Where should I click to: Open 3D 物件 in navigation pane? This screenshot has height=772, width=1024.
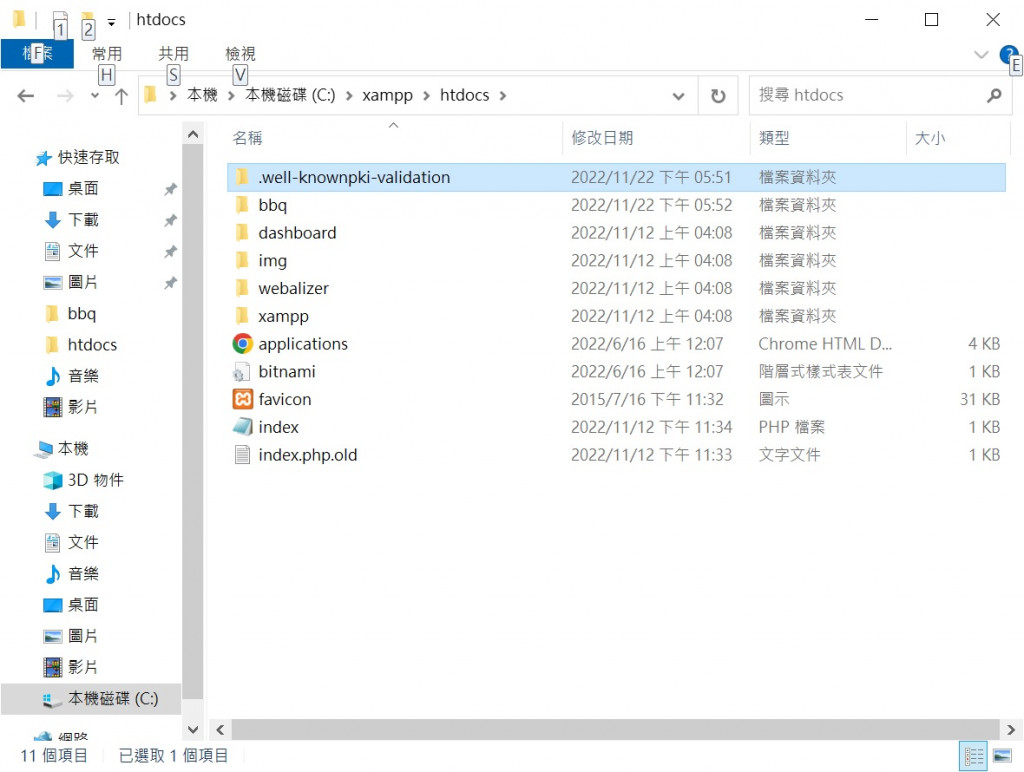click(x=95, y=480)
